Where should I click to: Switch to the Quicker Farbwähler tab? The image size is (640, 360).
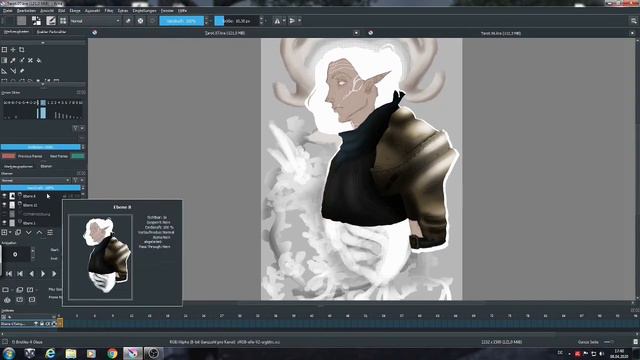point(51,32)
